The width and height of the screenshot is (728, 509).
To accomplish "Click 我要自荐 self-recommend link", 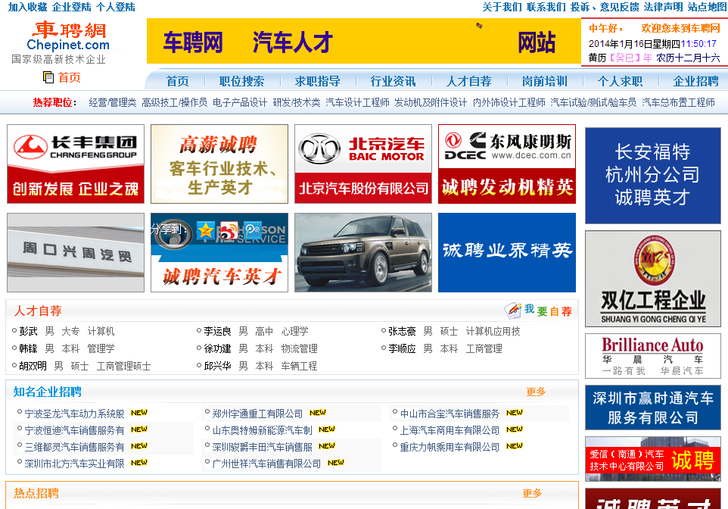I will (x=548, y=311).
